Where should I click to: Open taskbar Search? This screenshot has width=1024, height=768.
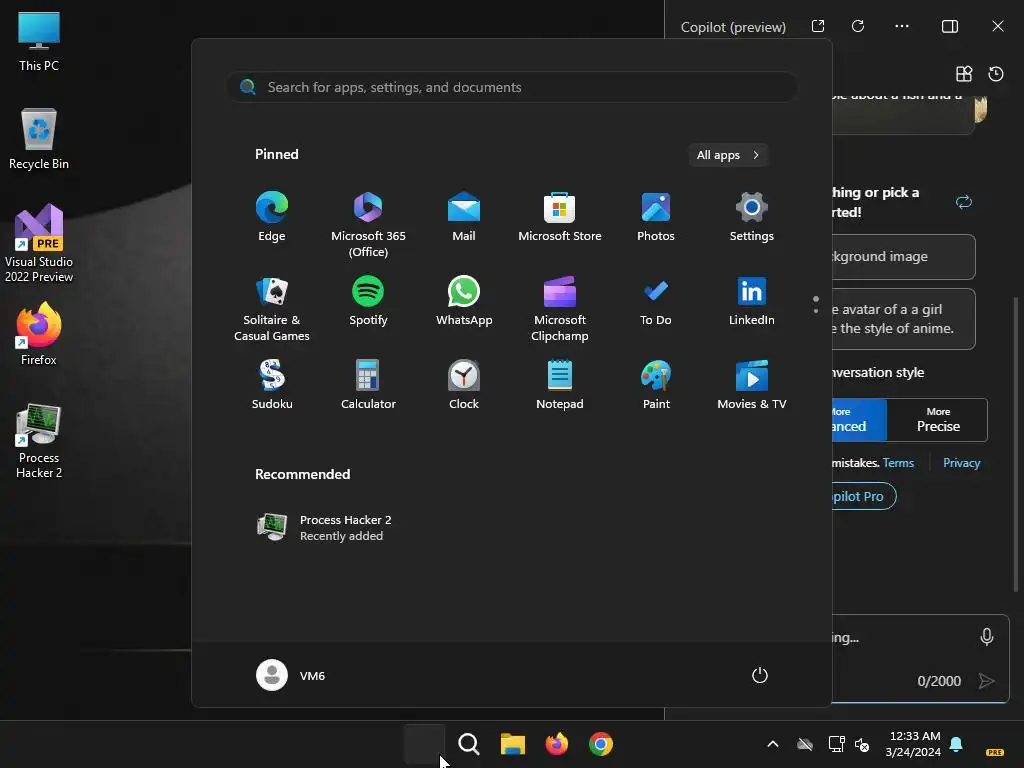468,744
